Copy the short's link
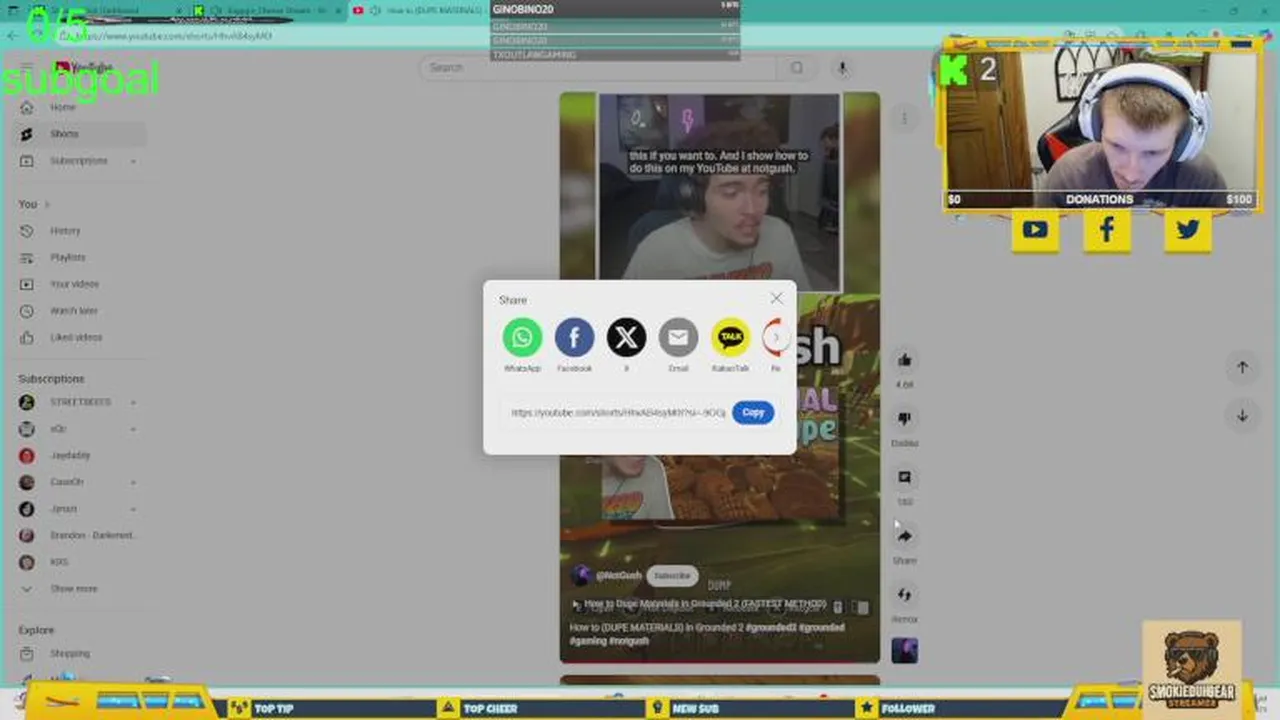 pyautogui.click(x=753, y=412)
